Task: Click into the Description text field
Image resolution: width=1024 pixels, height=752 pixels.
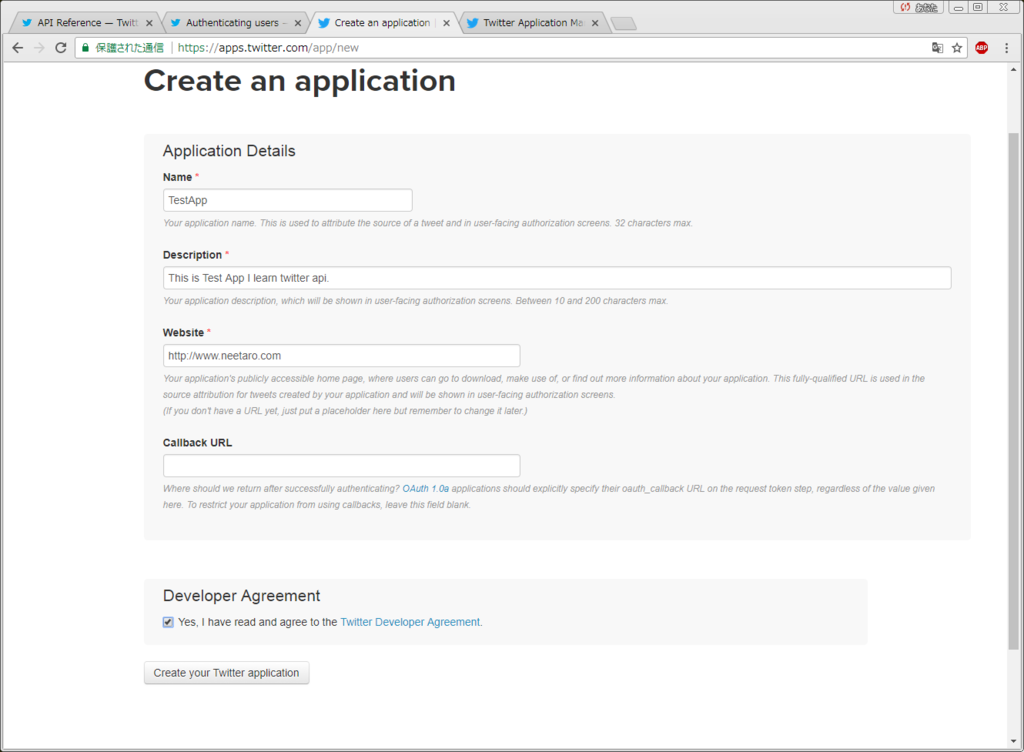Action: 556,278
